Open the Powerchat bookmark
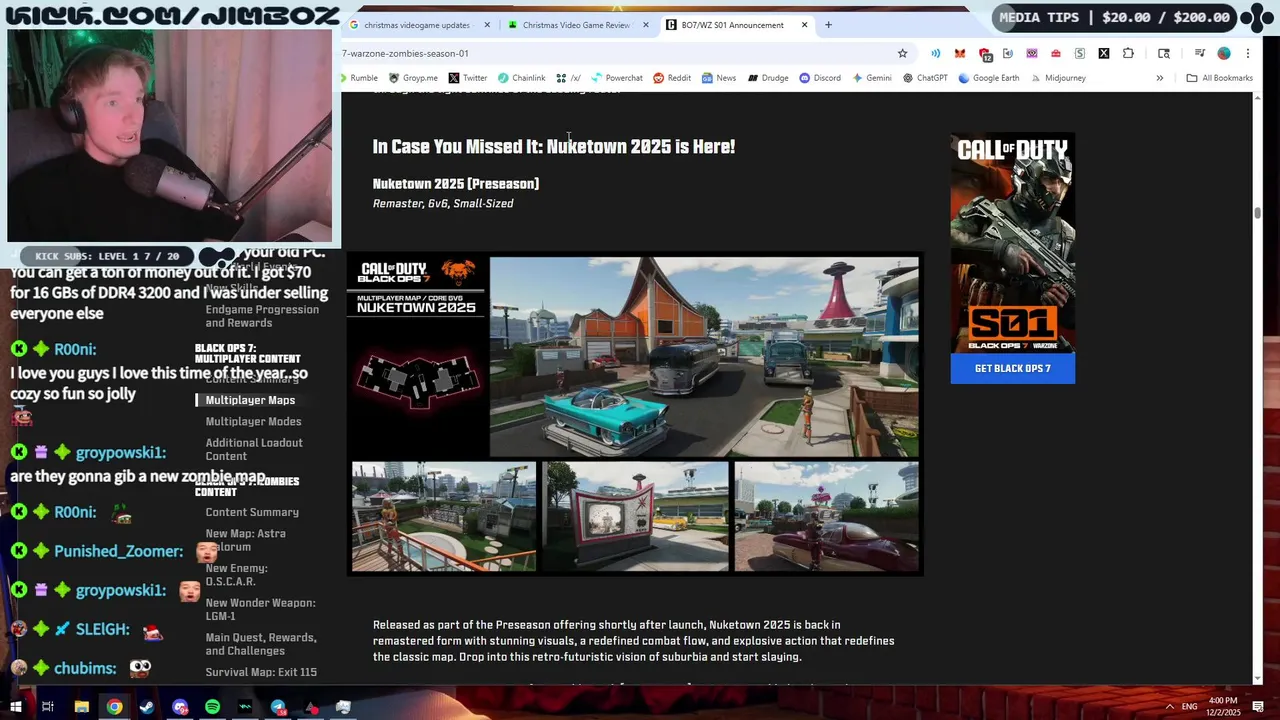The width and height of the screenshot is (1280, 720). point(617,78)
